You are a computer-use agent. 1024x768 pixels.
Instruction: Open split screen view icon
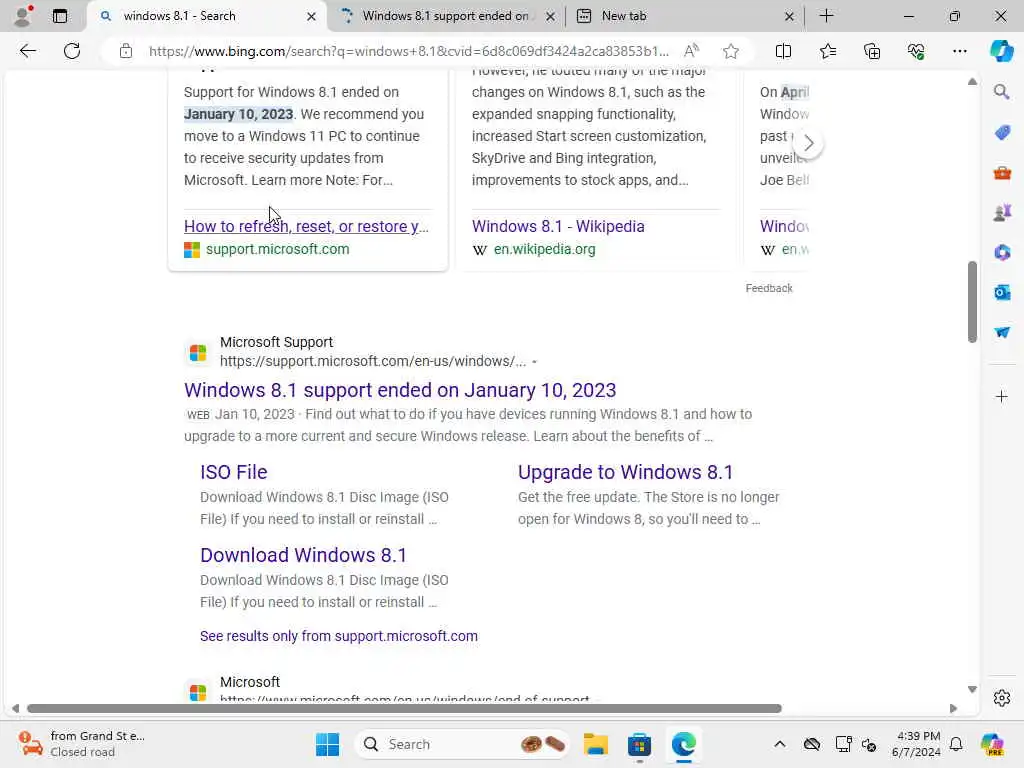pos(783,51)
